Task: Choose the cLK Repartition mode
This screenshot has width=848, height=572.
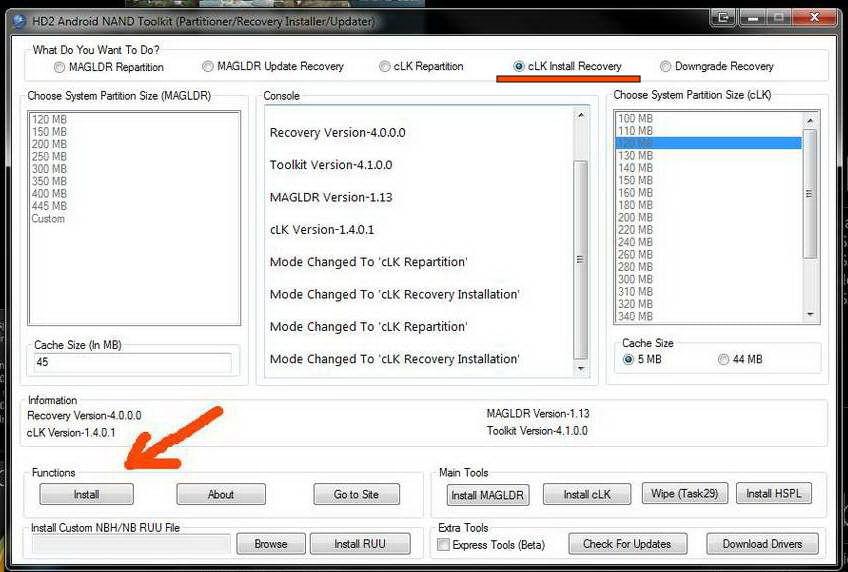Action: [385, 67]
